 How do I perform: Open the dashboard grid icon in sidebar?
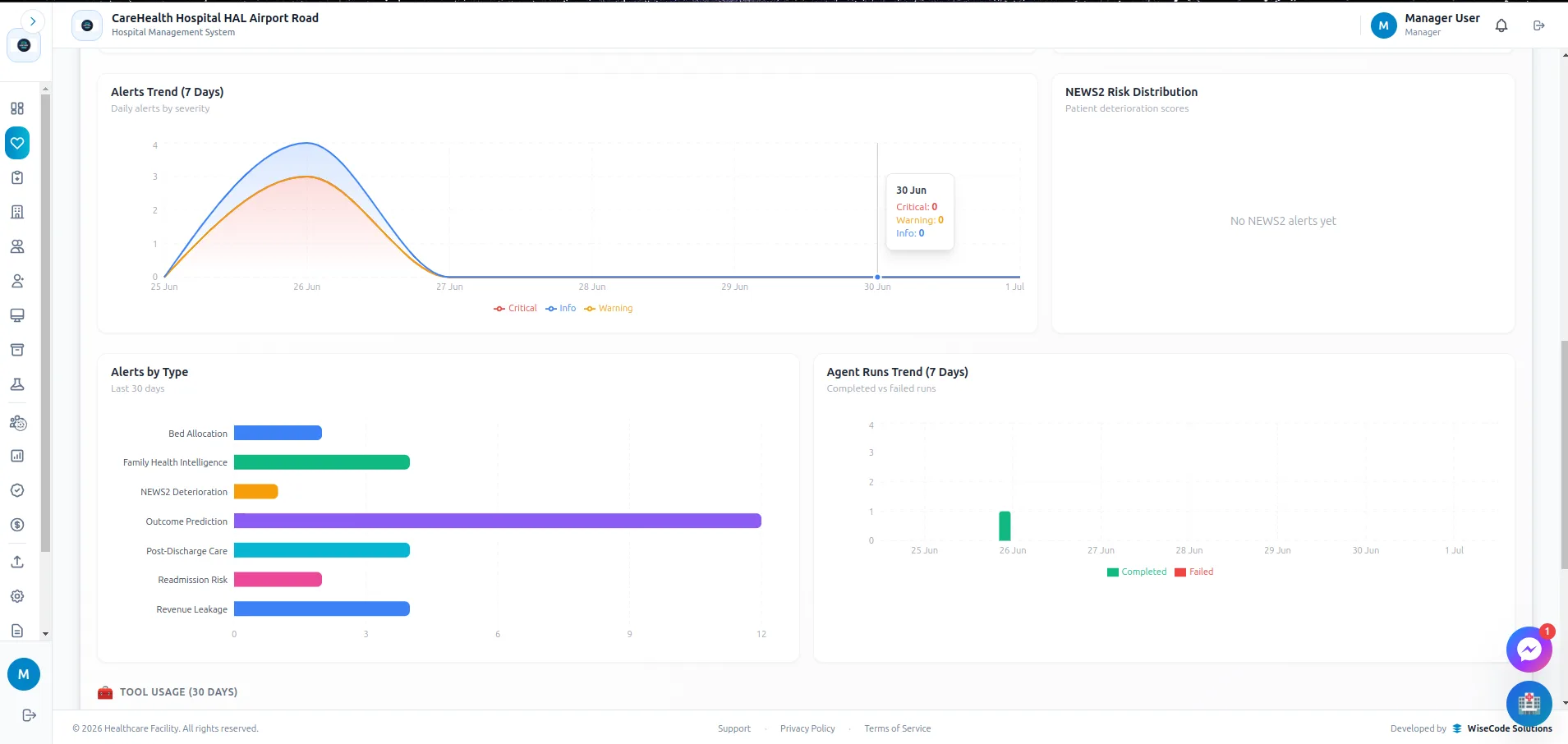(17, 108)
